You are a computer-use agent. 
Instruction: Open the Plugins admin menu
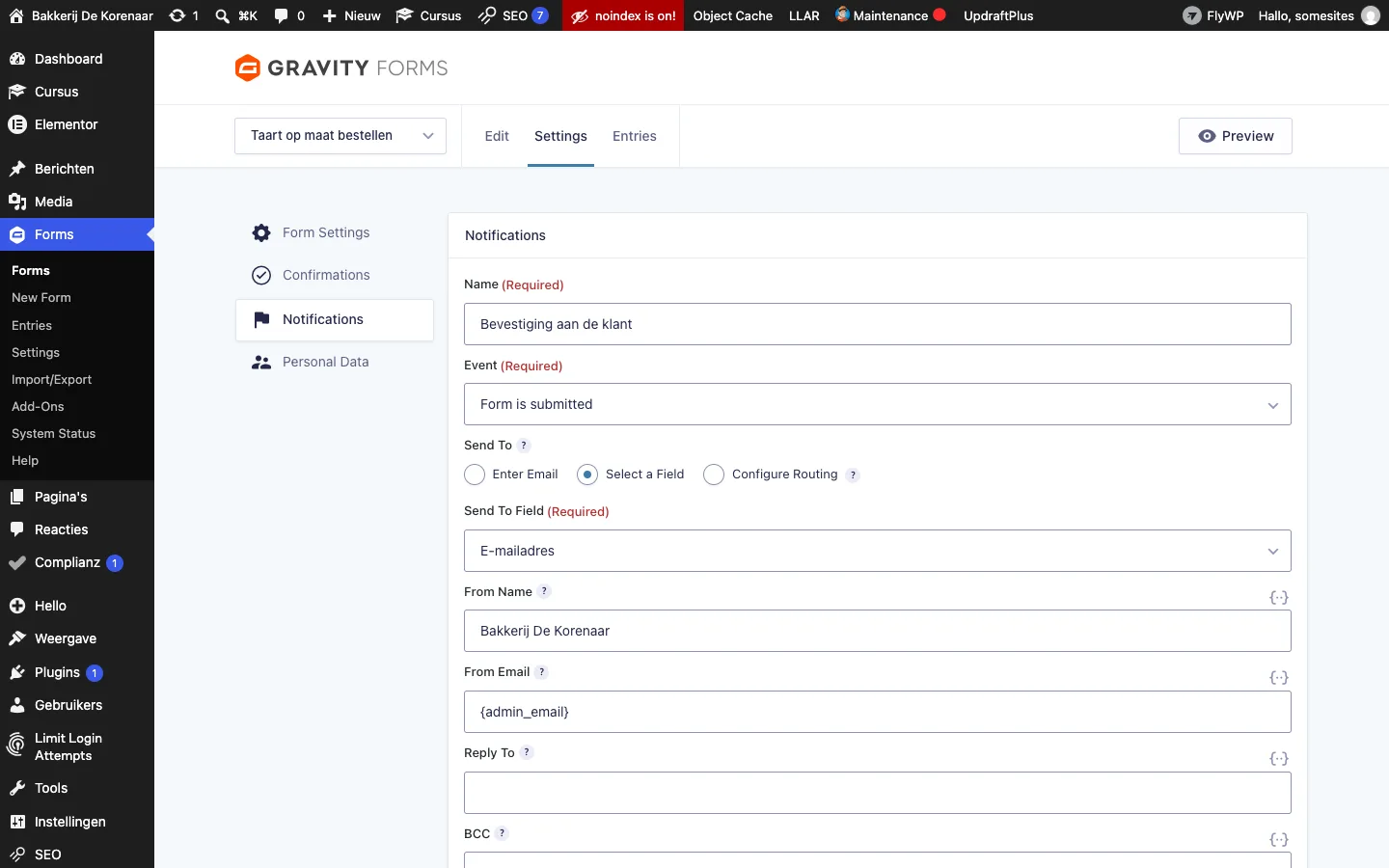point(77,672)
